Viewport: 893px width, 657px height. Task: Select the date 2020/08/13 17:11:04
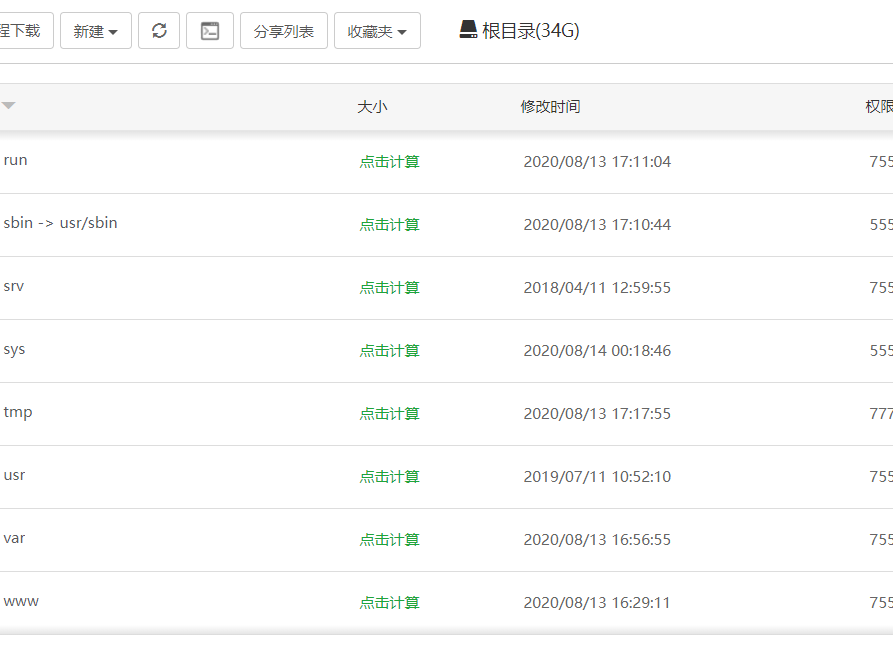(597, 162)
